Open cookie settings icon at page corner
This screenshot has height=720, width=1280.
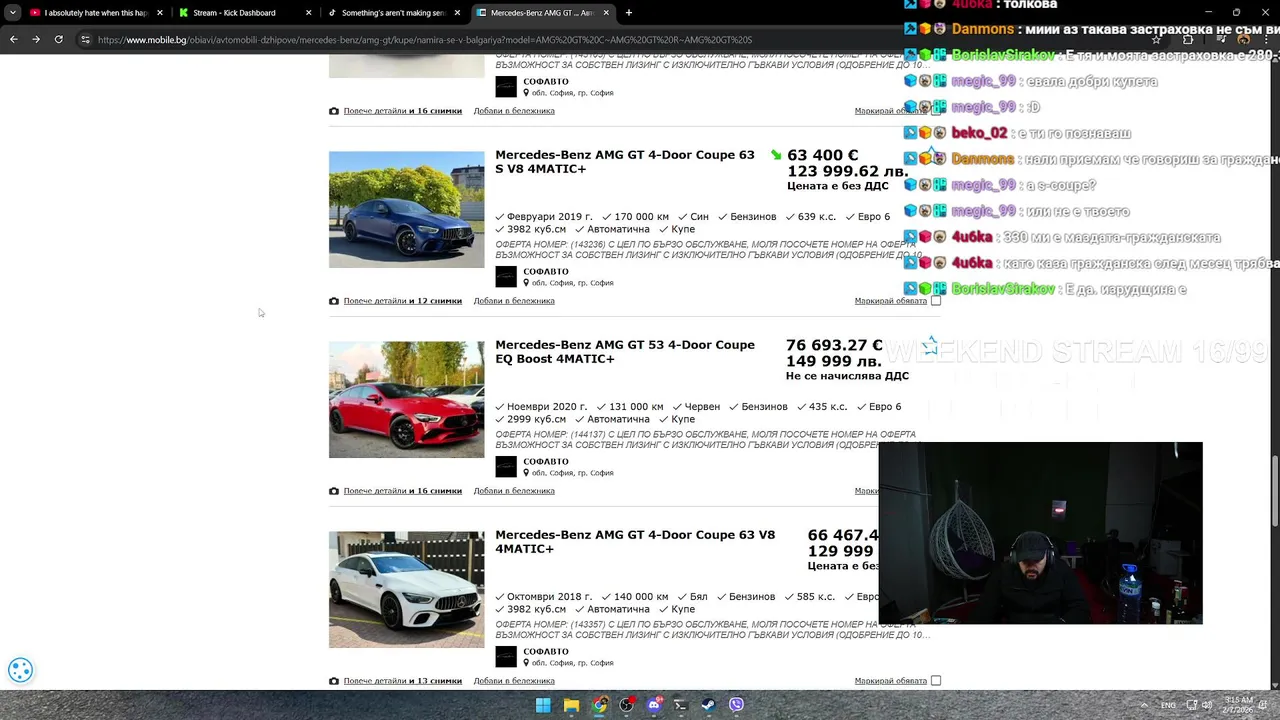point(20,670)
